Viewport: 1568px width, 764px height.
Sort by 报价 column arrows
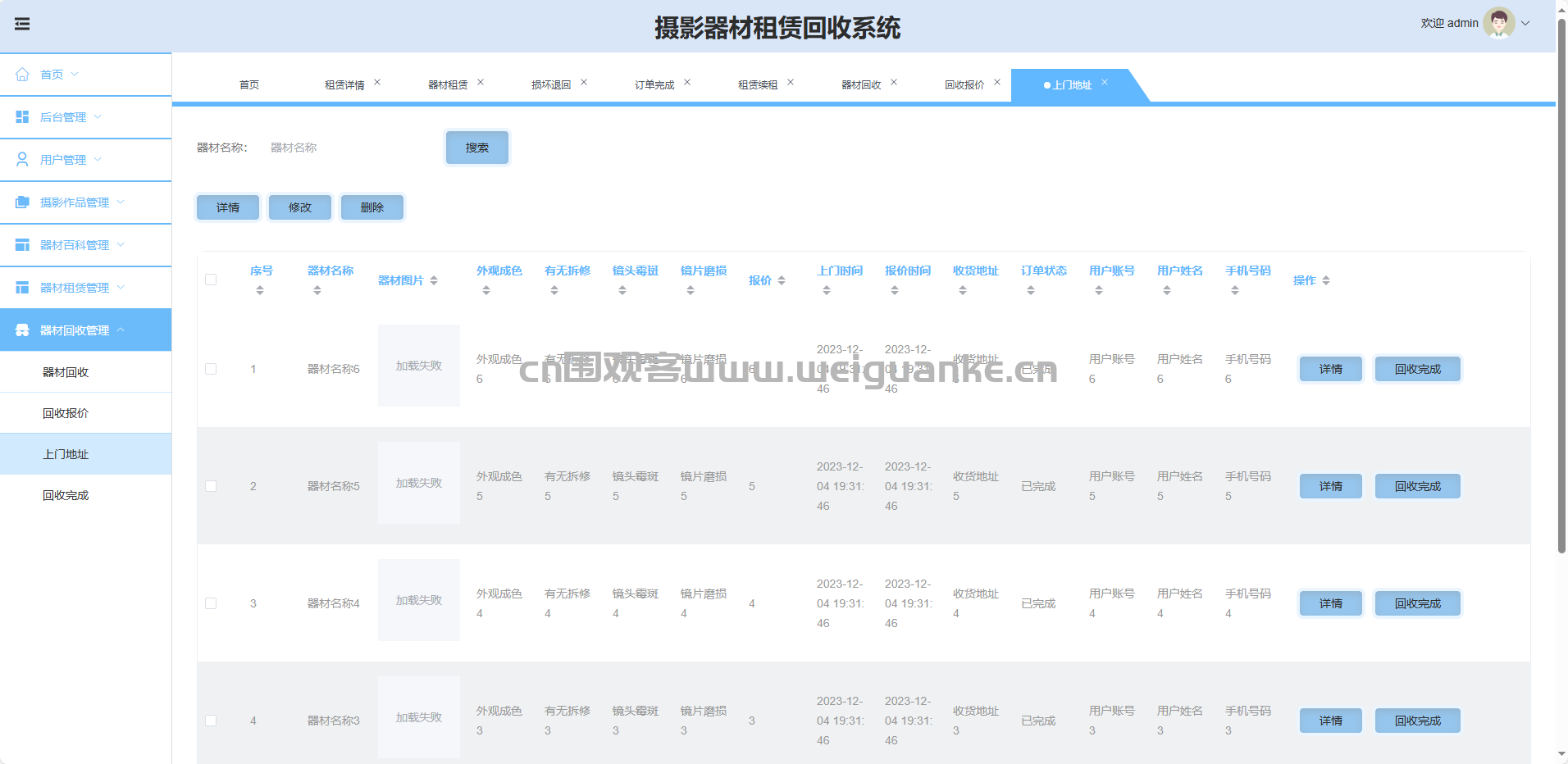782,280
